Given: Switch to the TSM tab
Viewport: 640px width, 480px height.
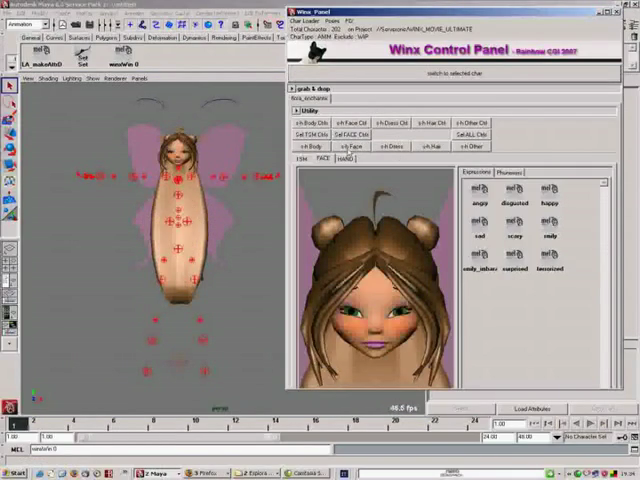Looking at the screenshot, I should (302, 159).
